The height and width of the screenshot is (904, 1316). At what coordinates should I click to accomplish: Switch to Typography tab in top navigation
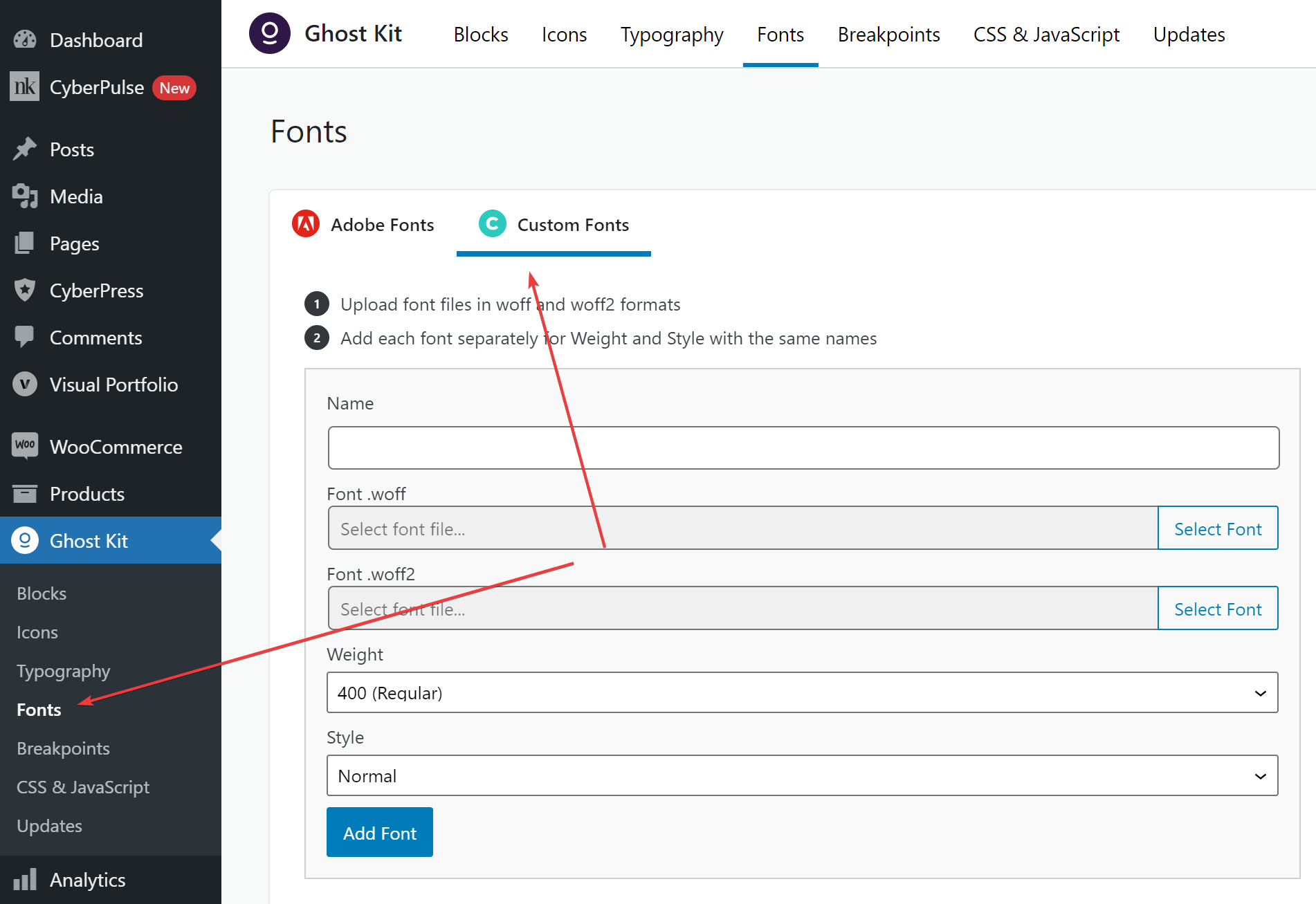672,35
